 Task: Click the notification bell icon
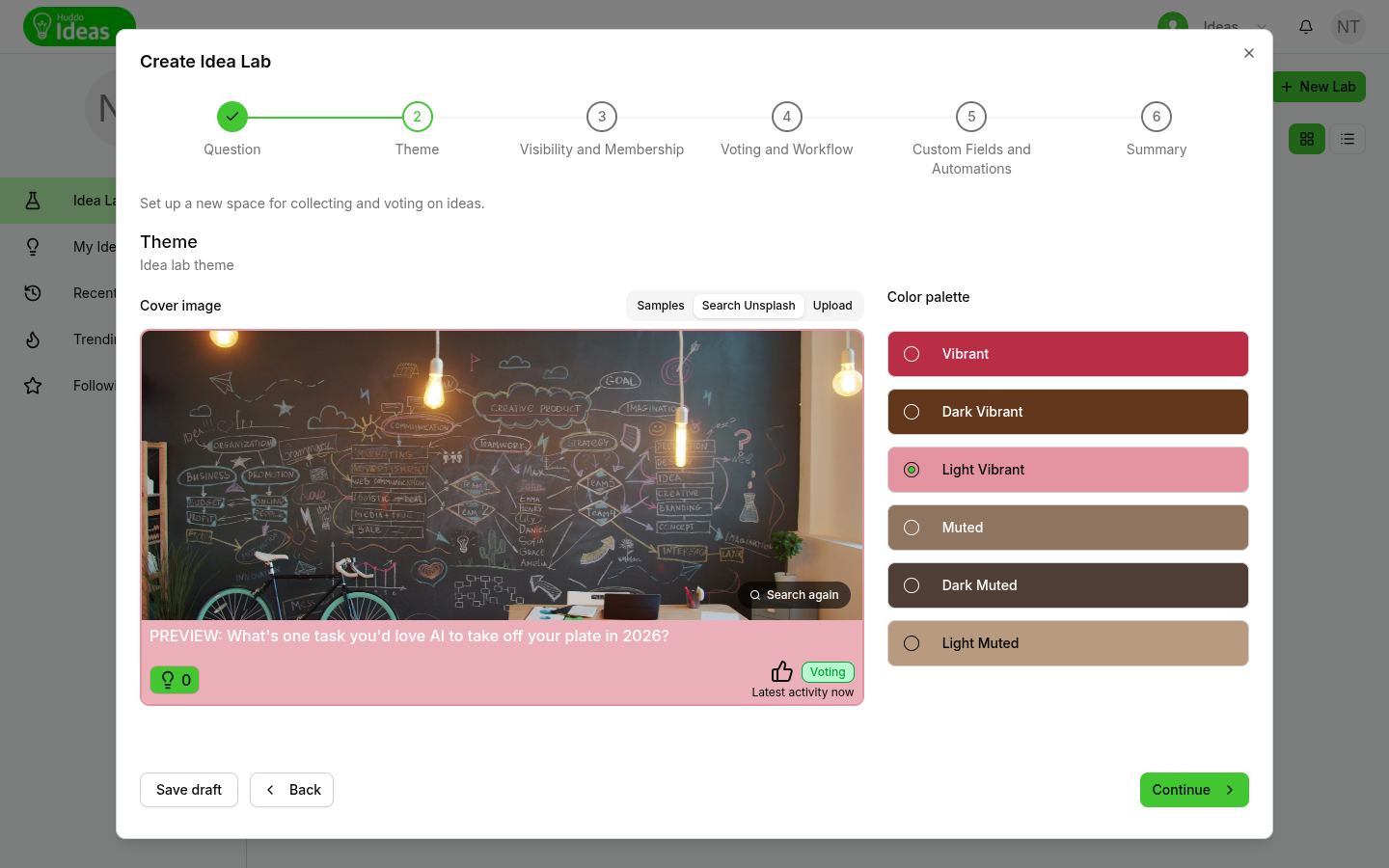[1306, 27]
